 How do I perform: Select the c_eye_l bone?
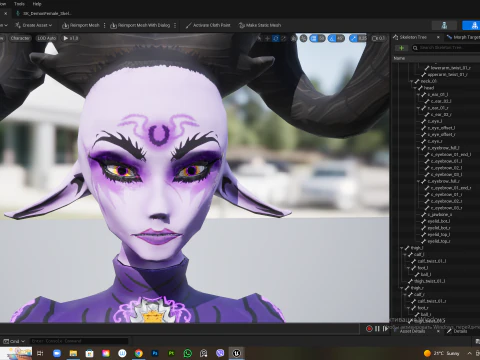[435, 121]
